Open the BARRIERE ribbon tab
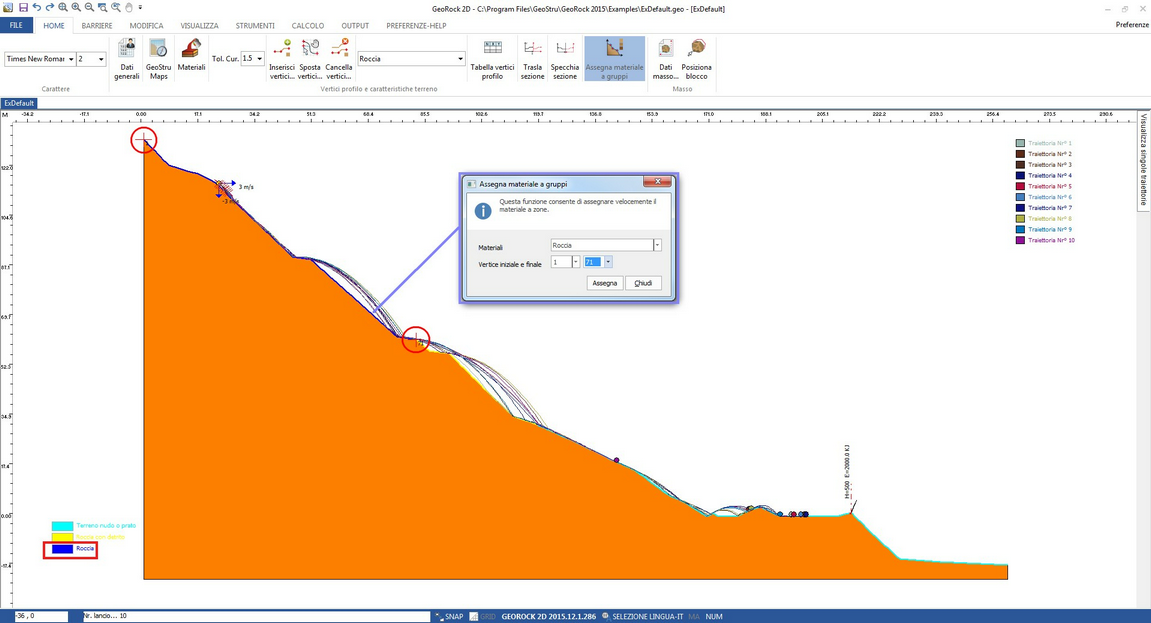Viewport: 1151px width, 623px height. (97, 26)
